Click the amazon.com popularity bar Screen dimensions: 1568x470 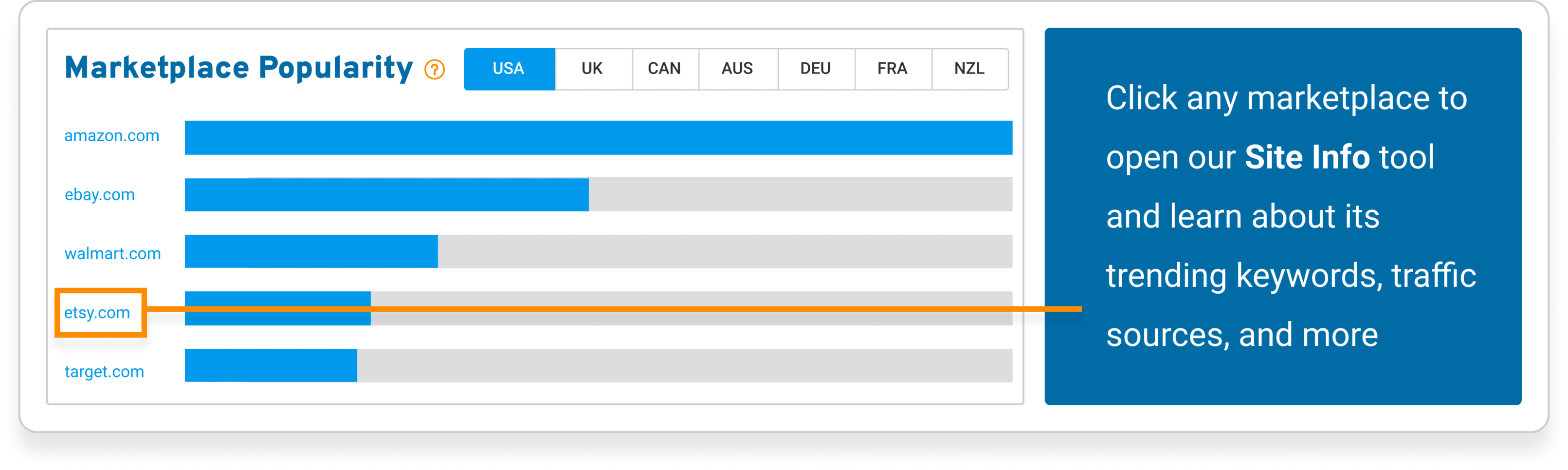coord(599,137)
